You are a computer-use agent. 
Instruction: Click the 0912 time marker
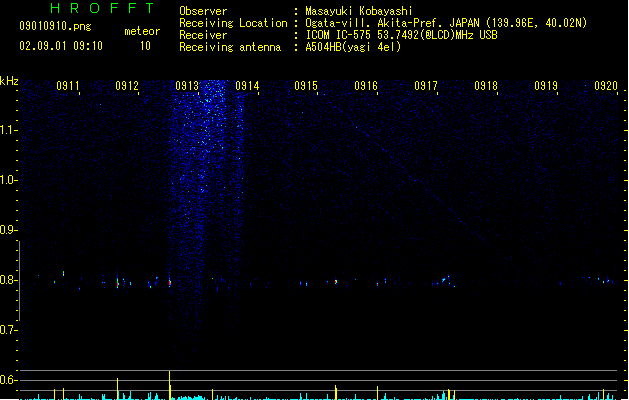(127, 86)
